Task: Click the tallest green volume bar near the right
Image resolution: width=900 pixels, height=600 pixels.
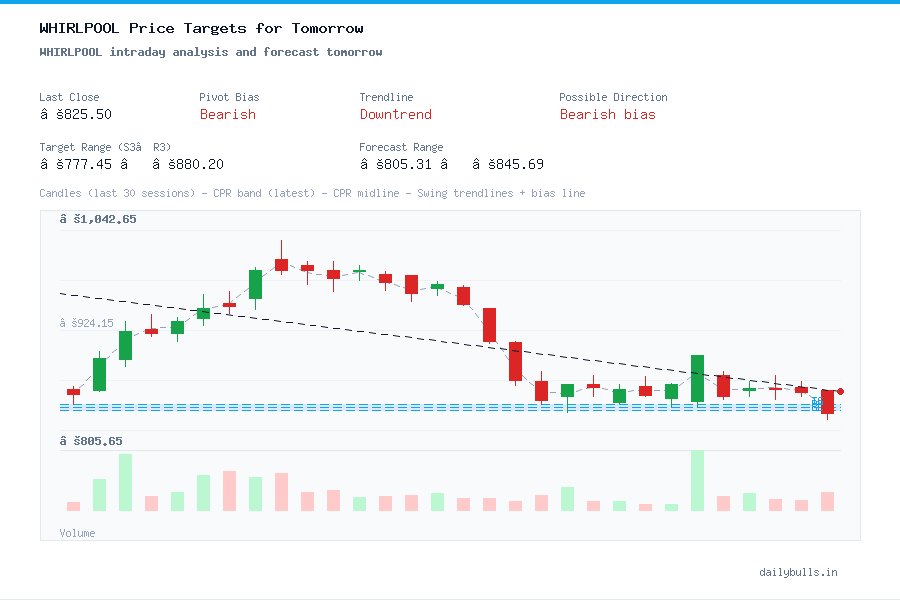Action: [697, 481]
